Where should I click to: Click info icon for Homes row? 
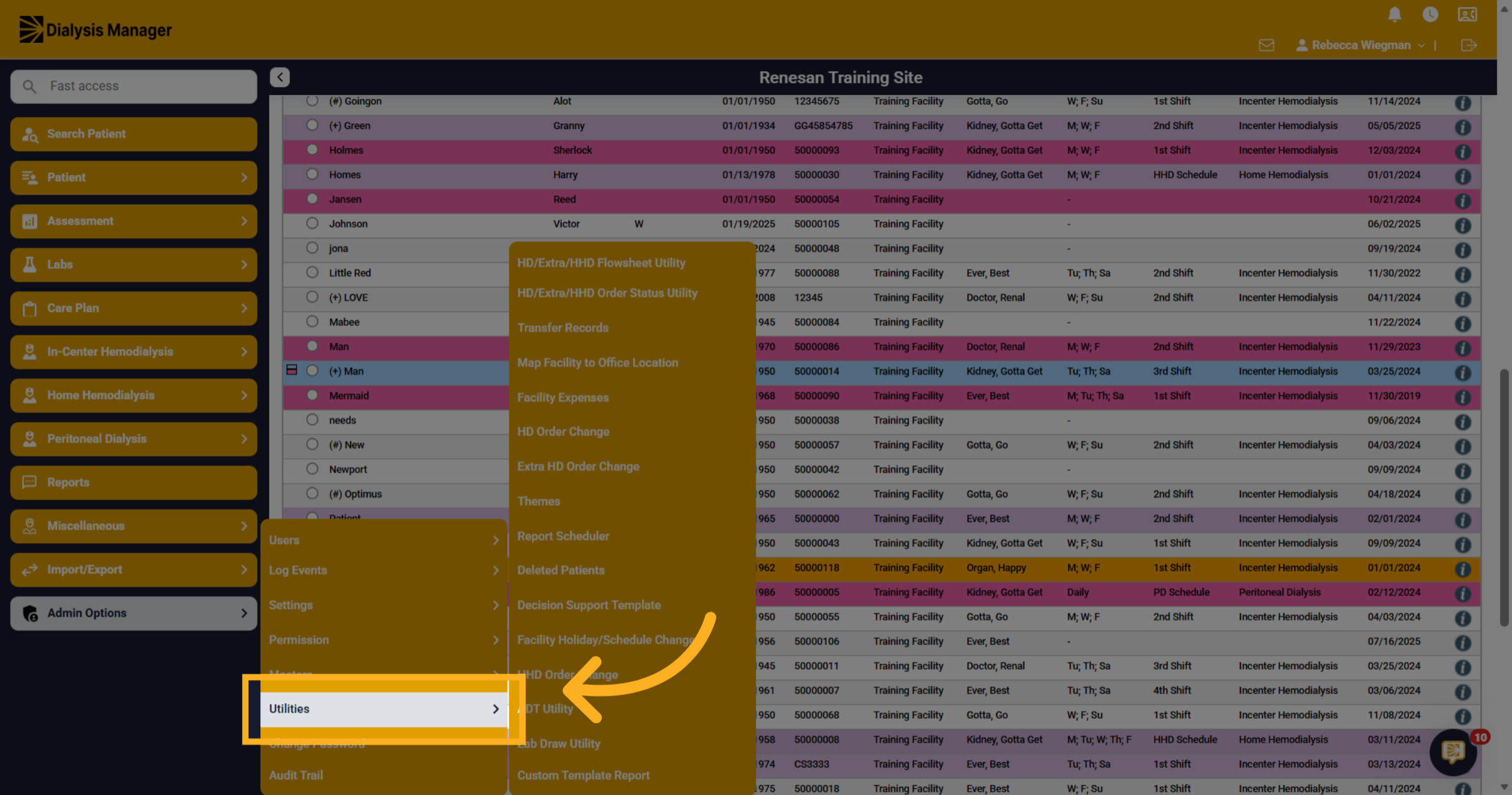point(1463,176)
